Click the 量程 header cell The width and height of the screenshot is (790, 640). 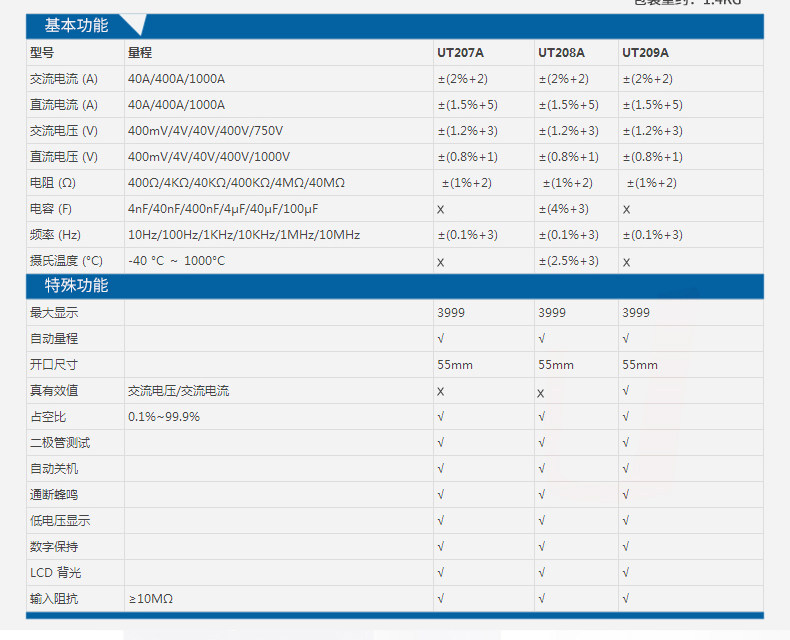[140, 52]
